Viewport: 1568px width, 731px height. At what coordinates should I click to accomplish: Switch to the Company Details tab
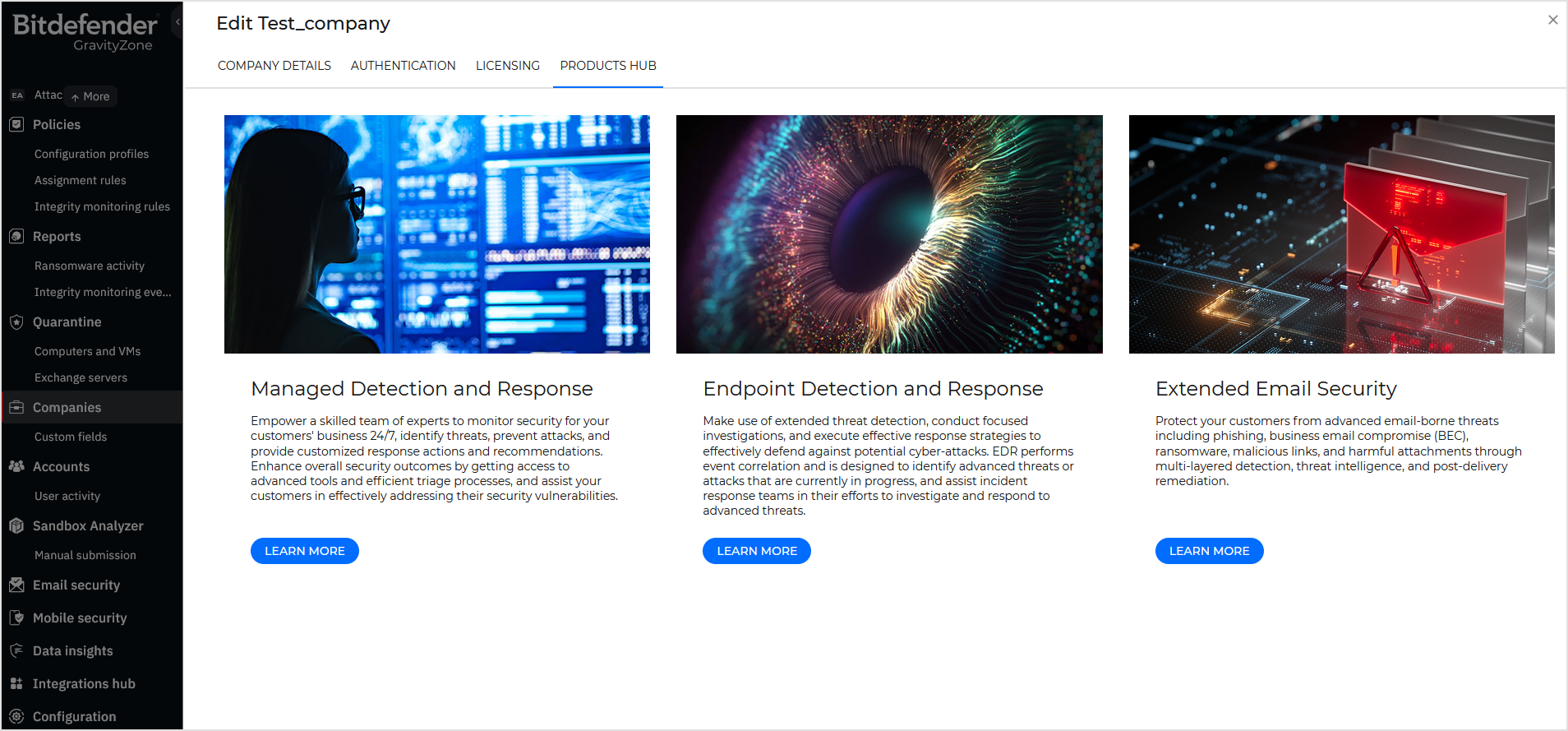[274, 66]
